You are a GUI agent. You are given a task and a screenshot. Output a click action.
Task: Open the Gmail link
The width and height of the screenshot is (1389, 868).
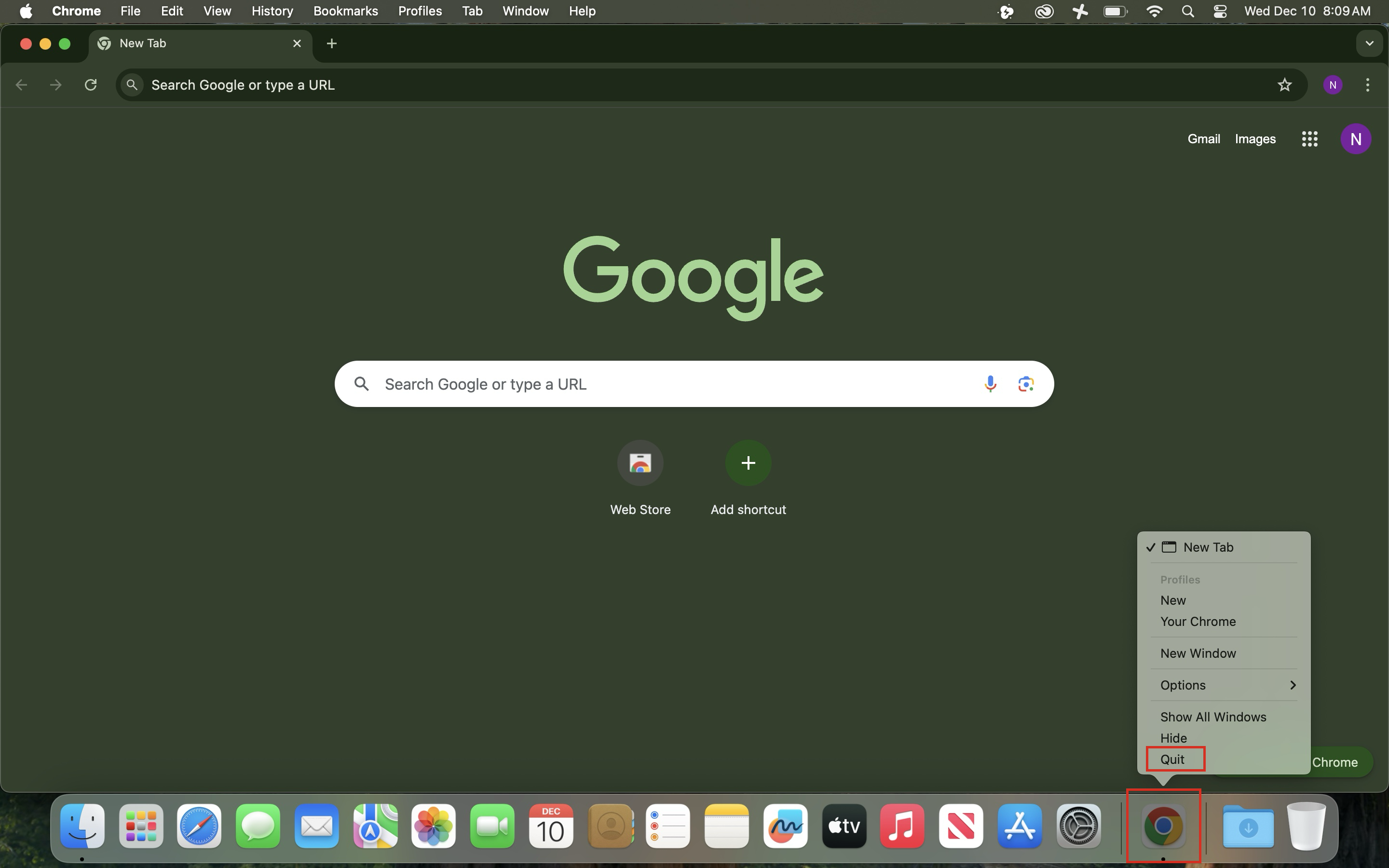(x=1203, y=139)
